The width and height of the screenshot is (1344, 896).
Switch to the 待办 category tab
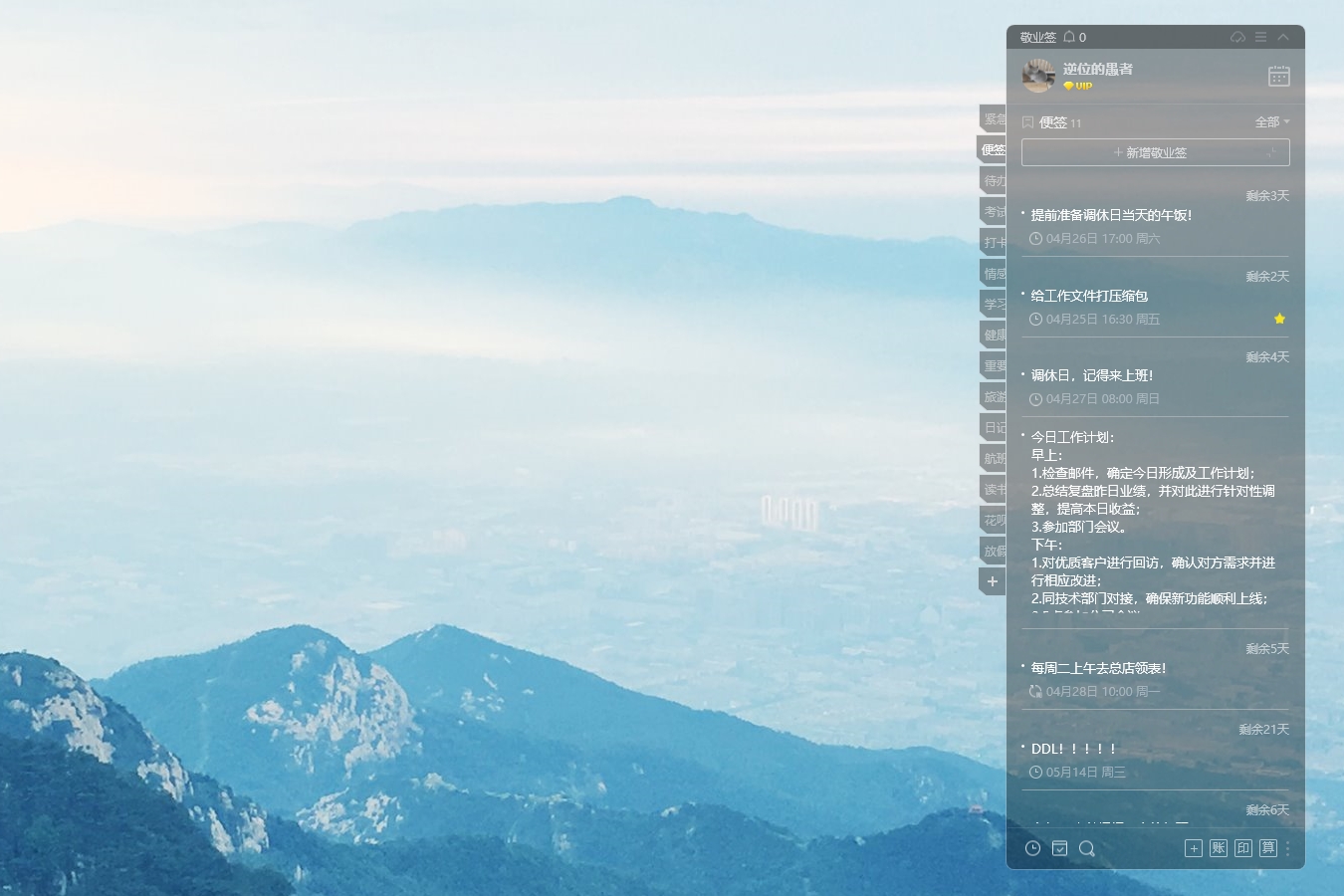click(993, 181)
